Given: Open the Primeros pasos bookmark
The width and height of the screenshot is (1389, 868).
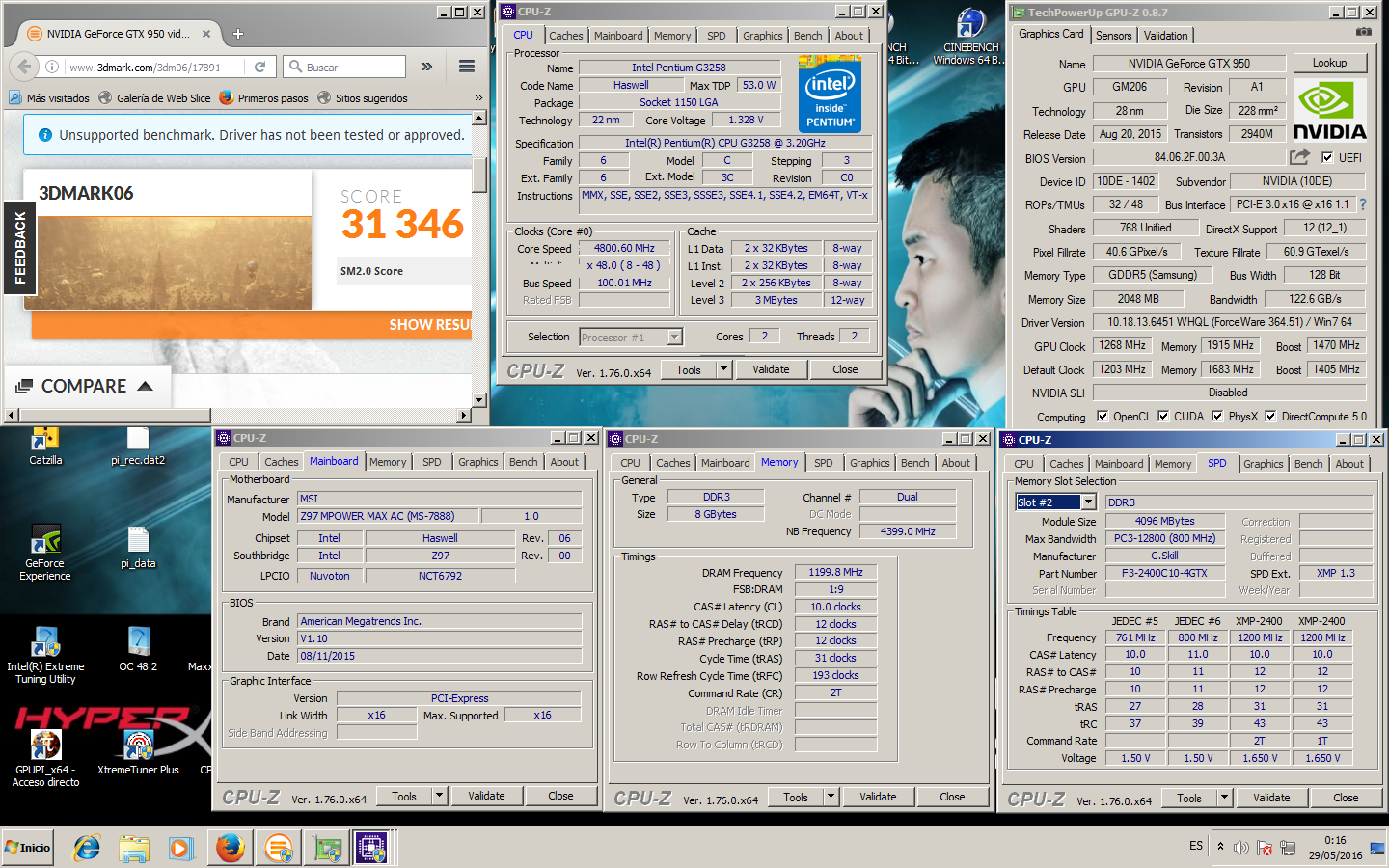Looking at the screenshot, I should click(x=263, y=98).
